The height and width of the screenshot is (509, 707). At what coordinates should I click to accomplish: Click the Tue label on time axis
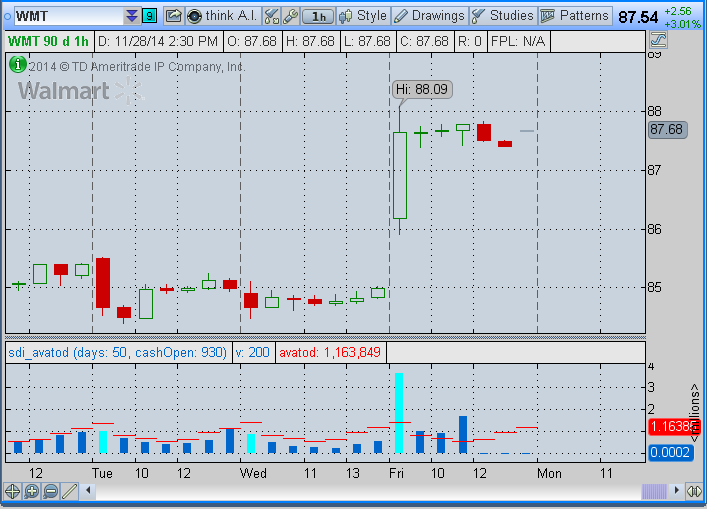pos(102,473)
